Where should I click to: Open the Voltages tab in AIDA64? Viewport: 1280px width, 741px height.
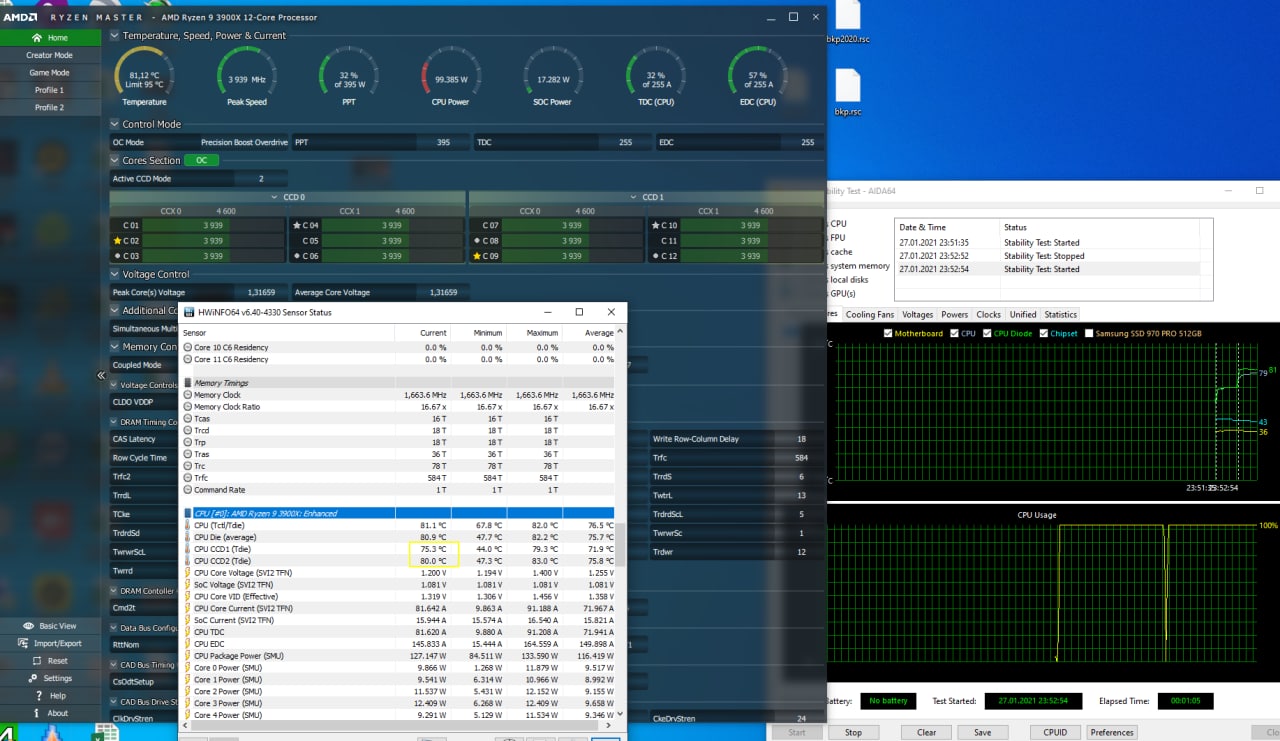(x=917, y=314)
